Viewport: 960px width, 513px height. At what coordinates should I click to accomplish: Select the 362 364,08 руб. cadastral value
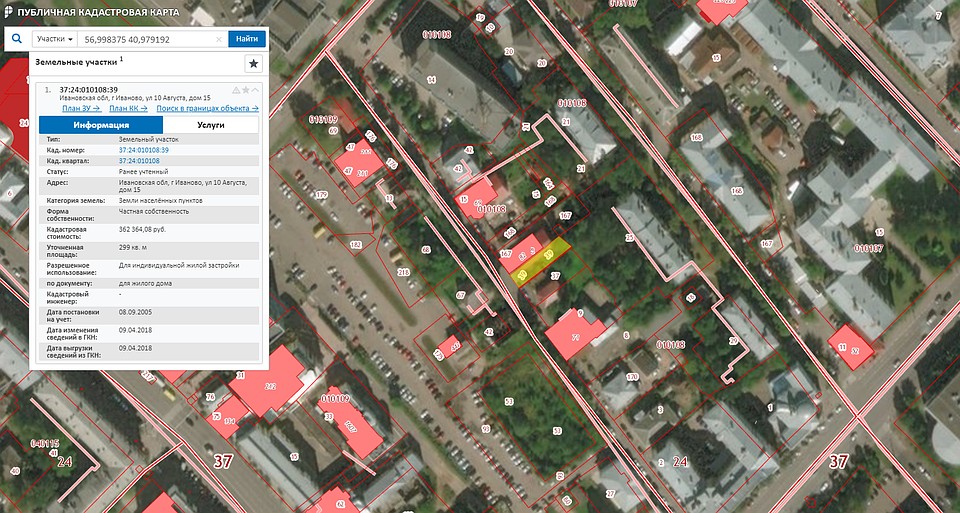tap(142, 230)
